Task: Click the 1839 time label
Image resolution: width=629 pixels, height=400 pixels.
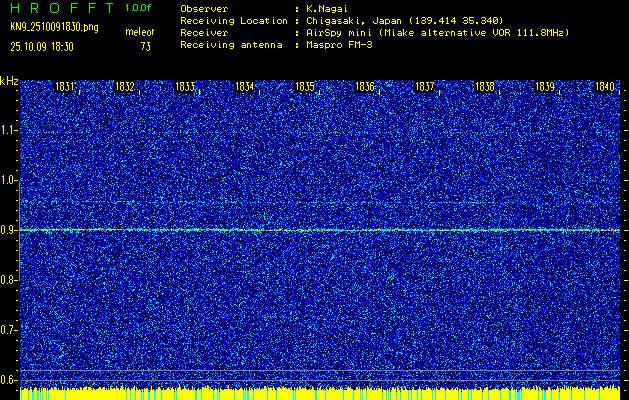Action: pos(545,88)
